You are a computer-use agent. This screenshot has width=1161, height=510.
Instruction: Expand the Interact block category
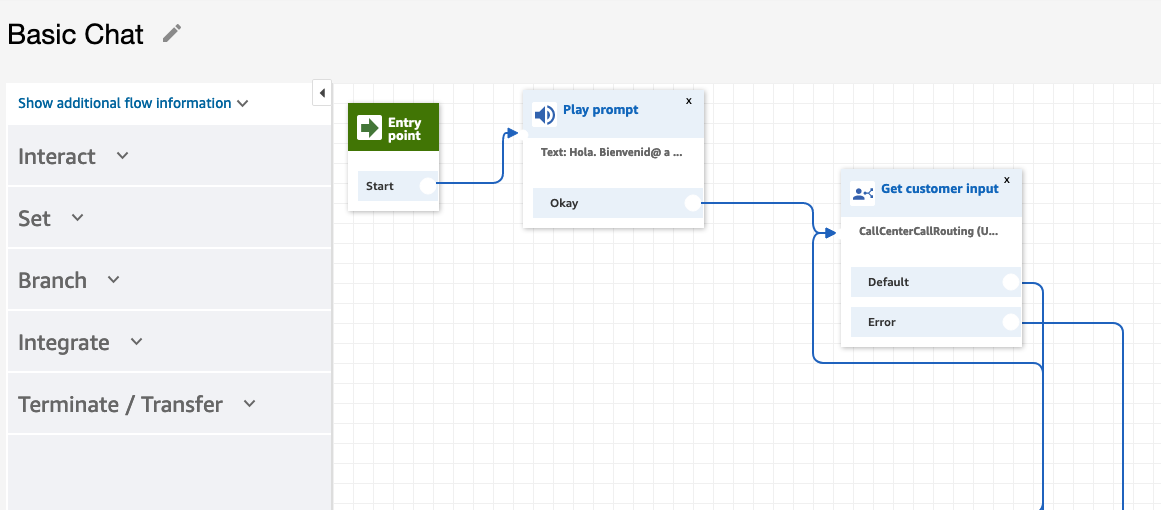(74, 156)
